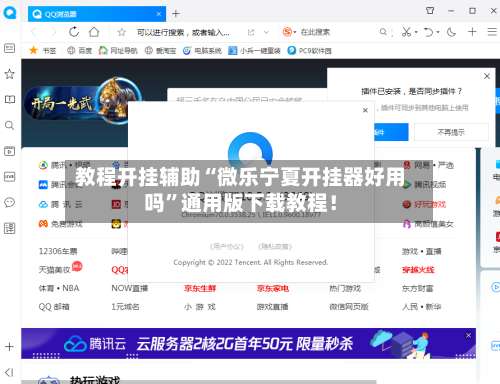Open the 百度 bookmark

79,51
